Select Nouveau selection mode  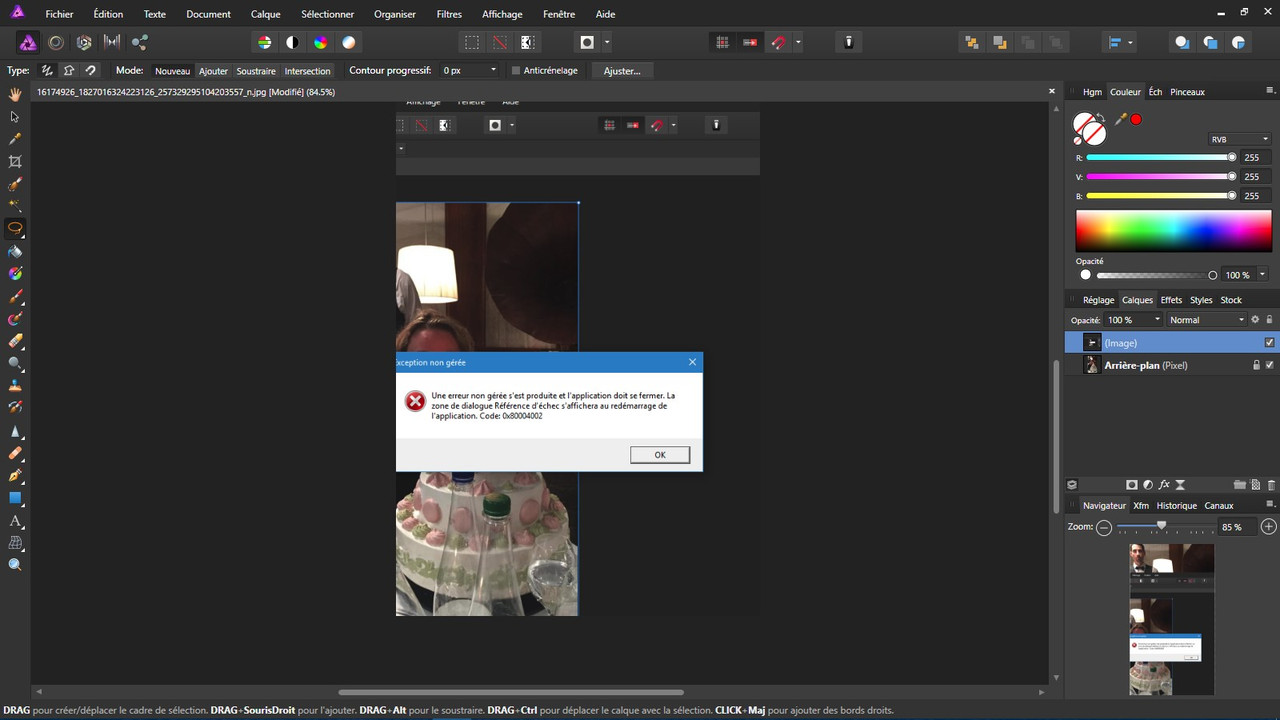172,71
